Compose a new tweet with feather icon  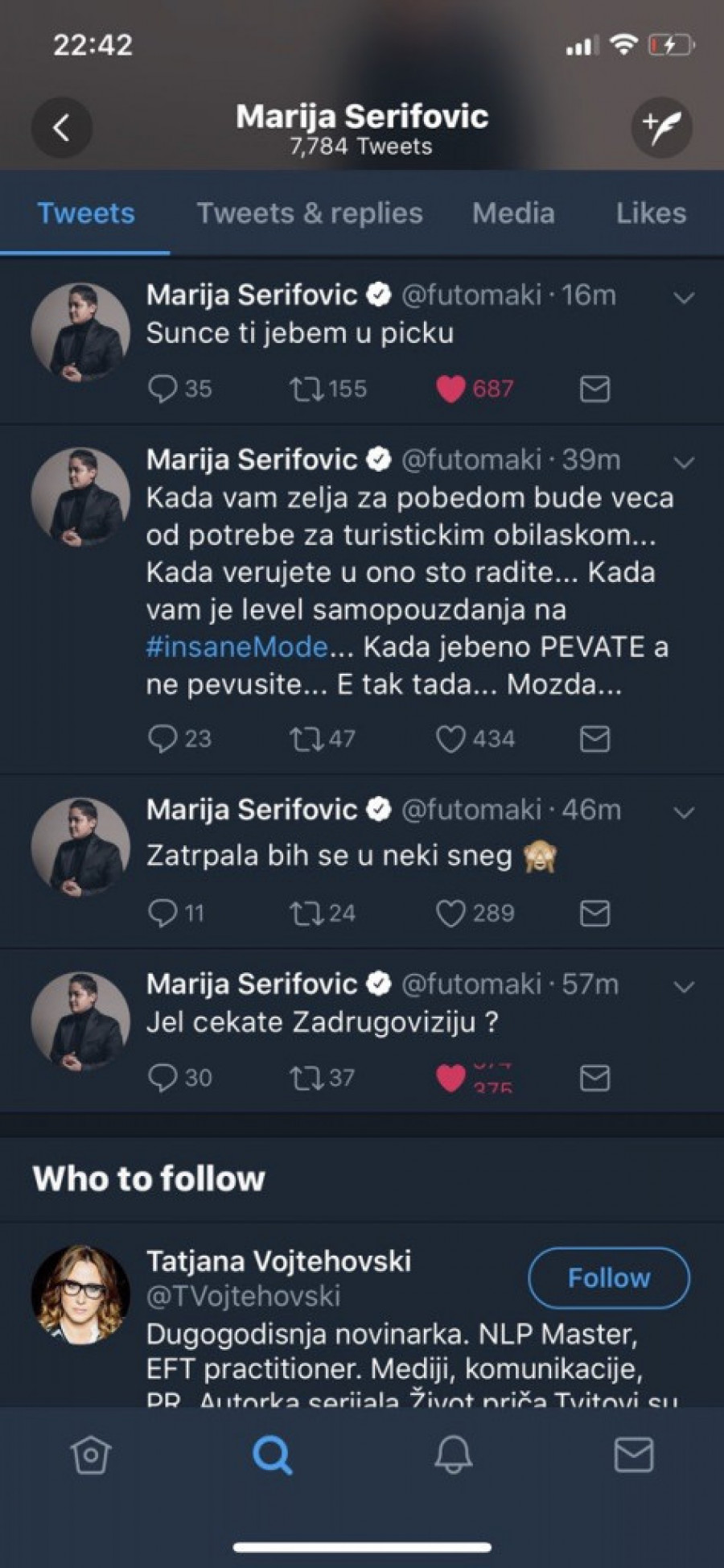coord(661,127)
